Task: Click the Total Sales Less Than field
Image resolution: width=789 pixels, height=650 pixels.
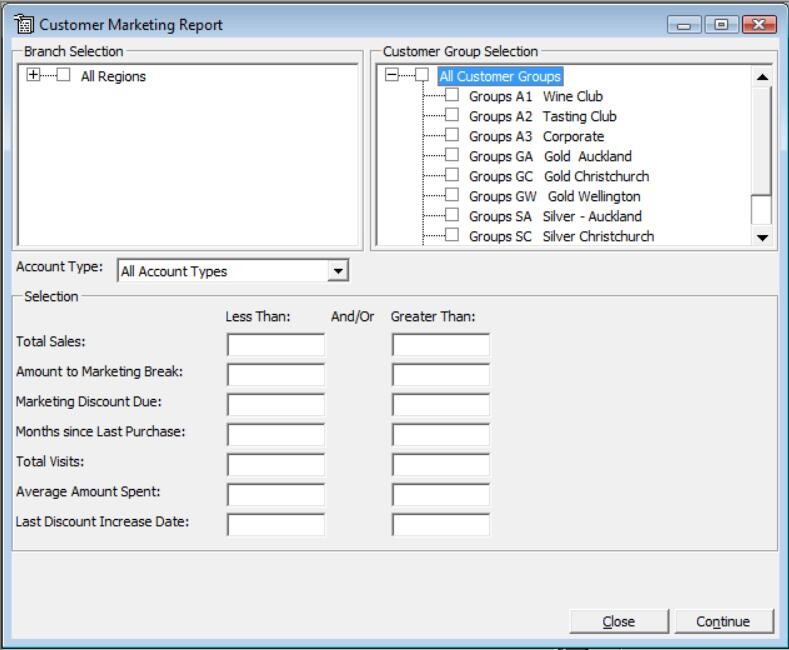Action: point(276,345)
